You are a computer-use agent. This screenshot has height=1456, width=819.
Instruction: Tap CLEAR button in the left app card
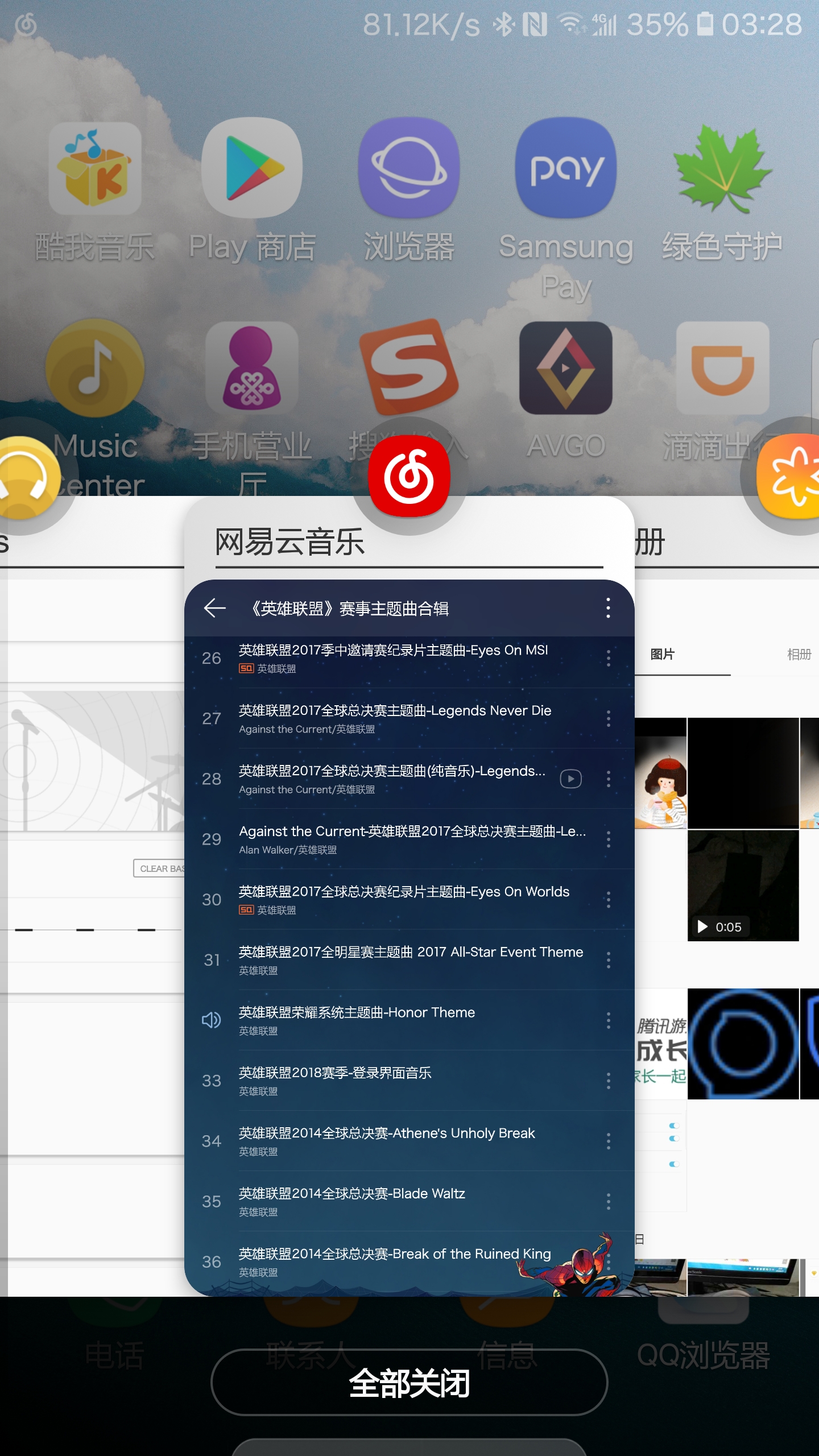coord(159,868)
